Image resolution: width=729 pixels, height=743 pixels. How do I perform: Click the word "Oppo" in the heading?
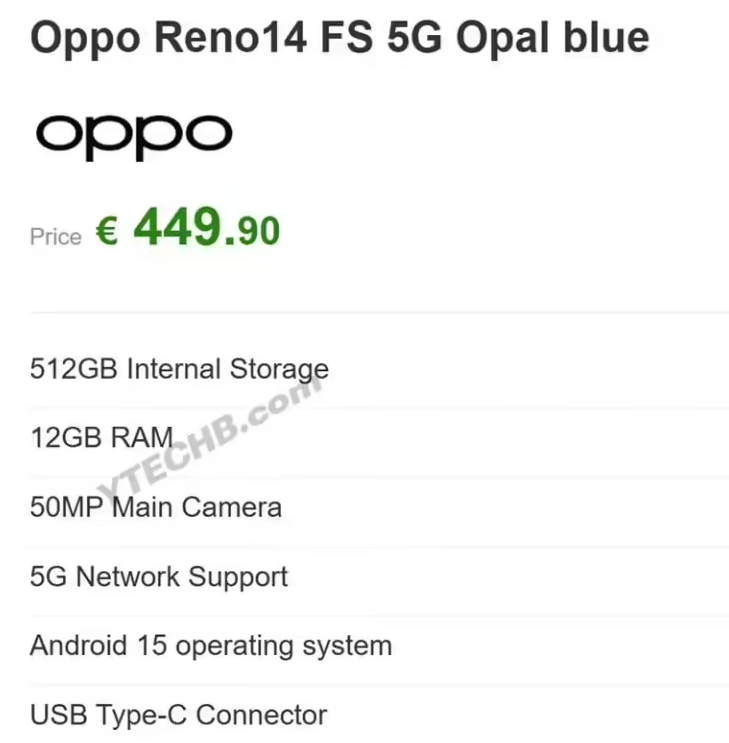85,40
